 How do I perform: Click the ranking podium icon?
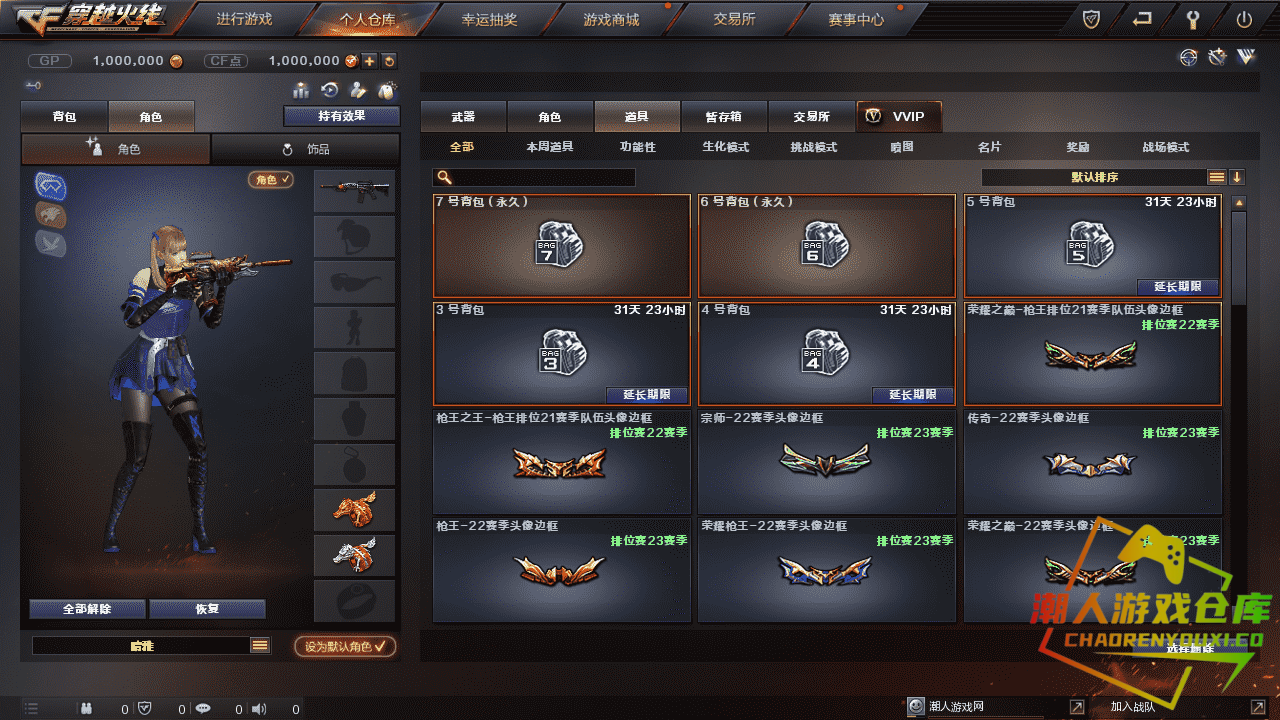click(301, 90)
